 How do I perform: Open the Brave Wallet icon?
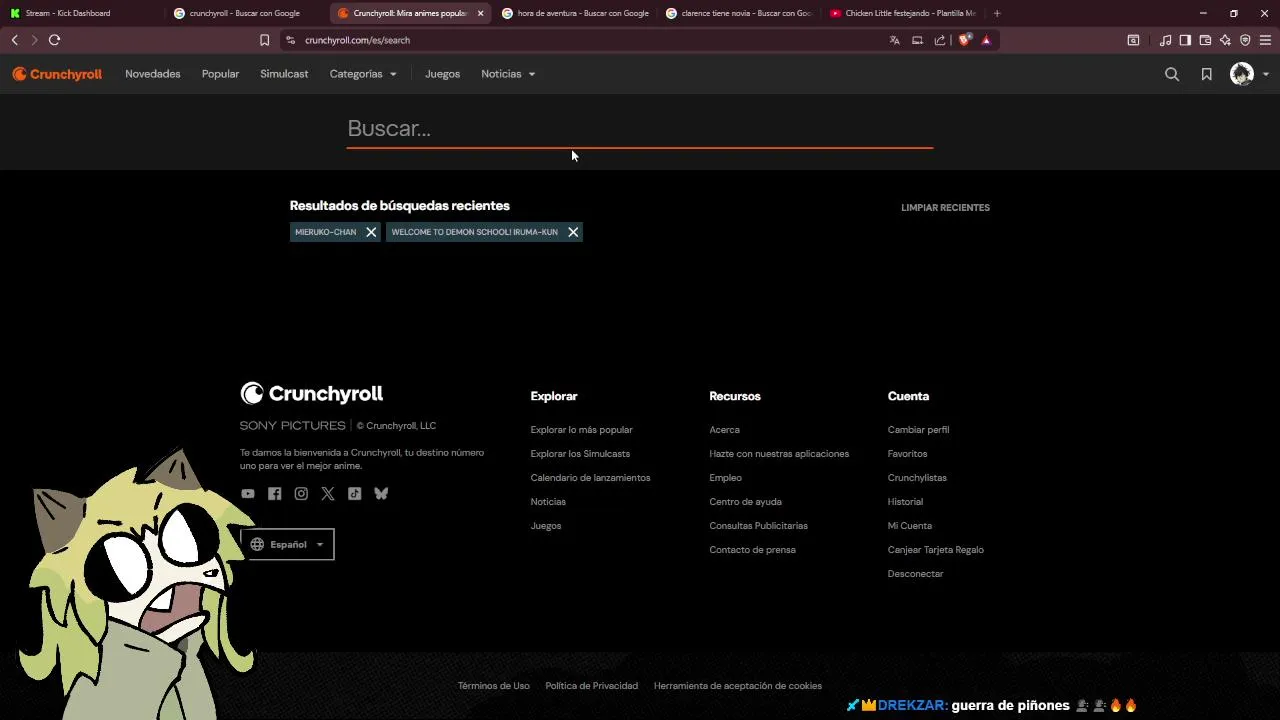coord(1205,40)
